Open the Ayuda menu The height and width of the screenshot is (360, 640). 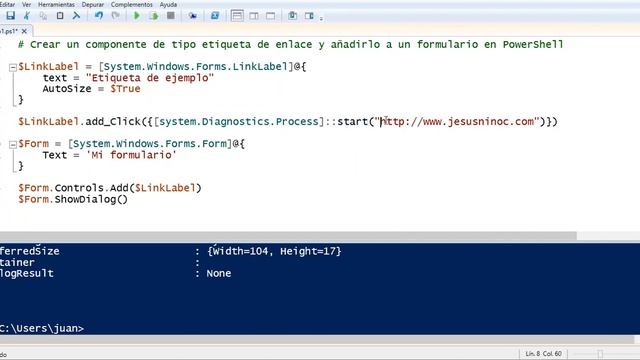click(x=168, y=4)
